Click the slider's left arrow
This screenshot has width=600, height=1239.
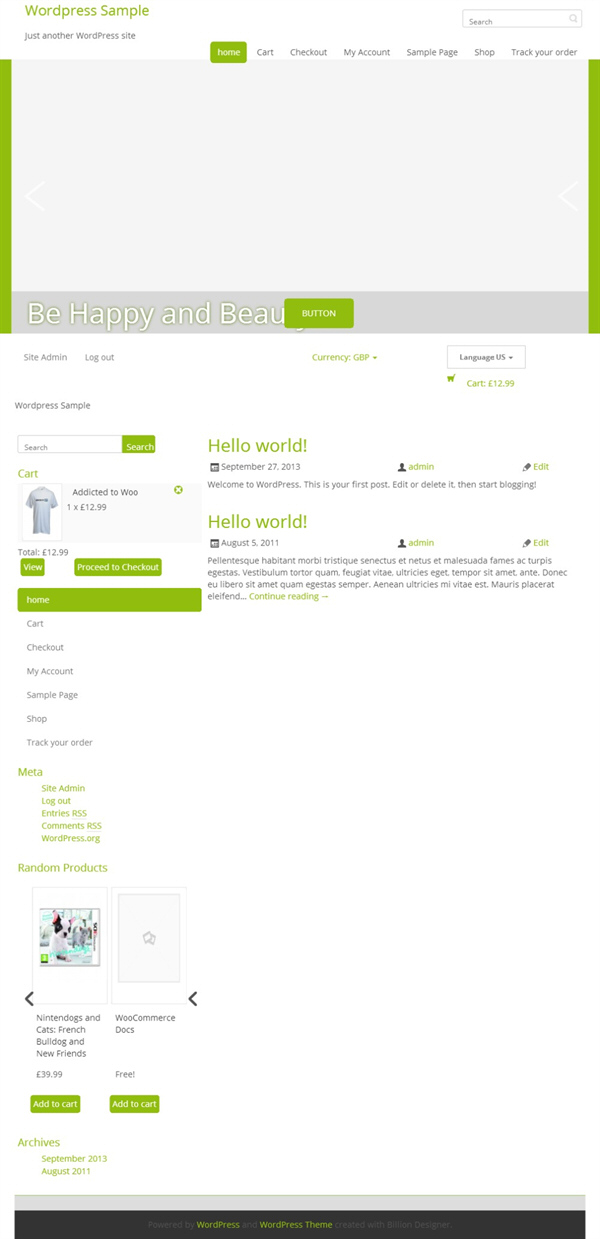[35, 196]
